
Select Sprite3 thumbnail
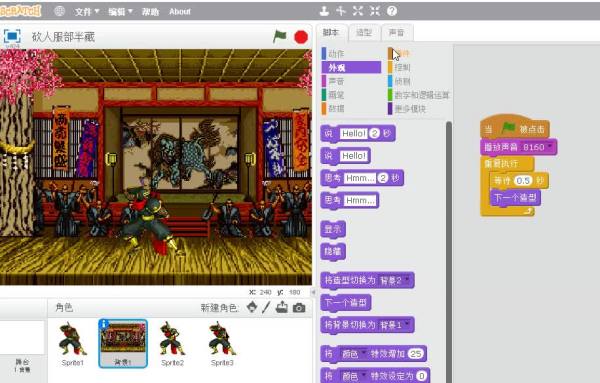[x=222, y=343]
